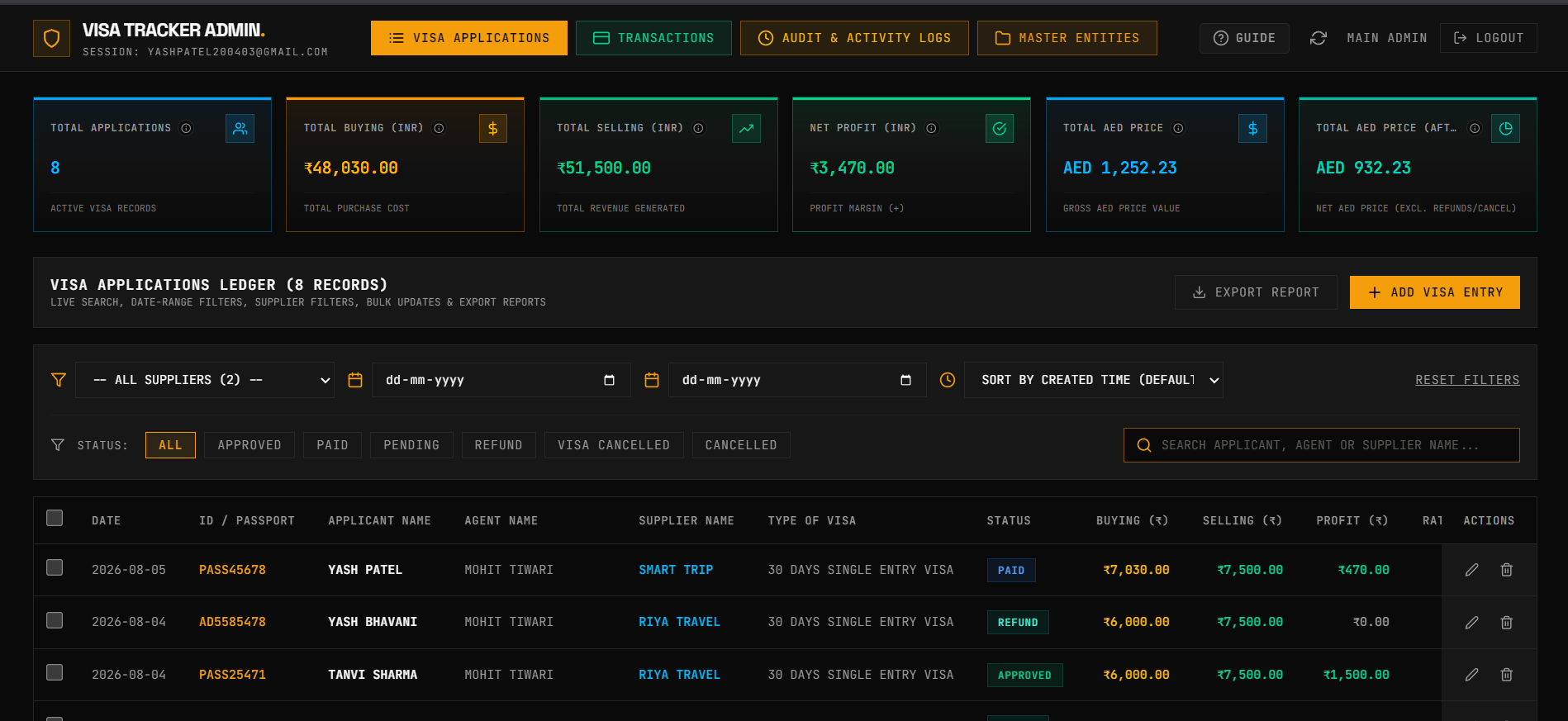Open the Visa Applications tab
The image size is (1568, 721).
(x=469, y=38)
